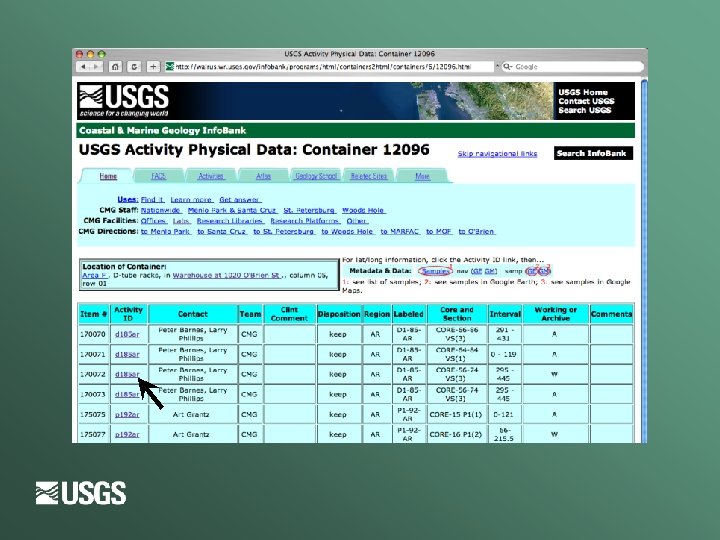This screenshot has height=540, width=720.
Task: Click Skip navigational links
Action: 497,154
